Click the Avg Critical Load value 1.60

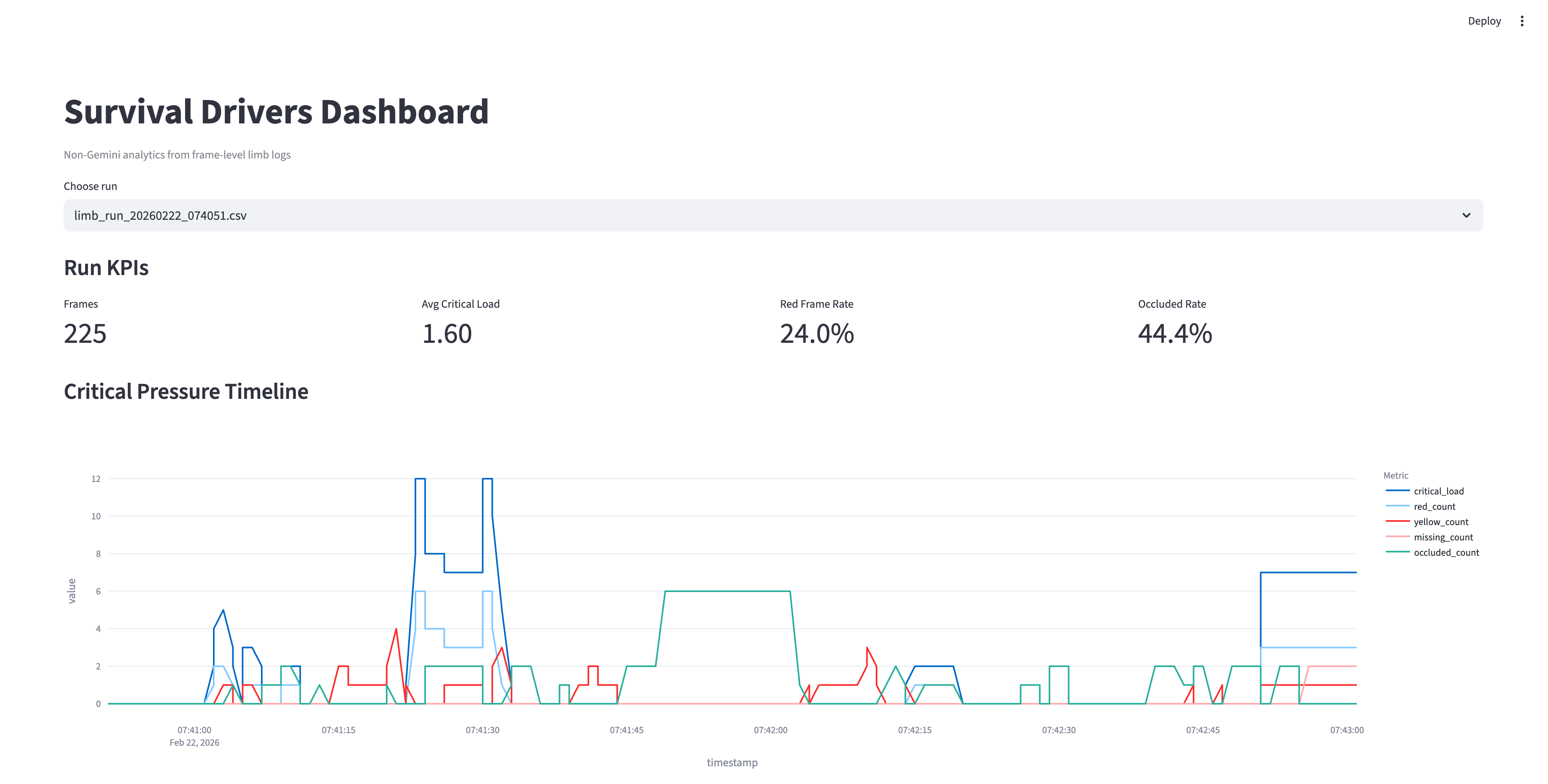[446, 334]
